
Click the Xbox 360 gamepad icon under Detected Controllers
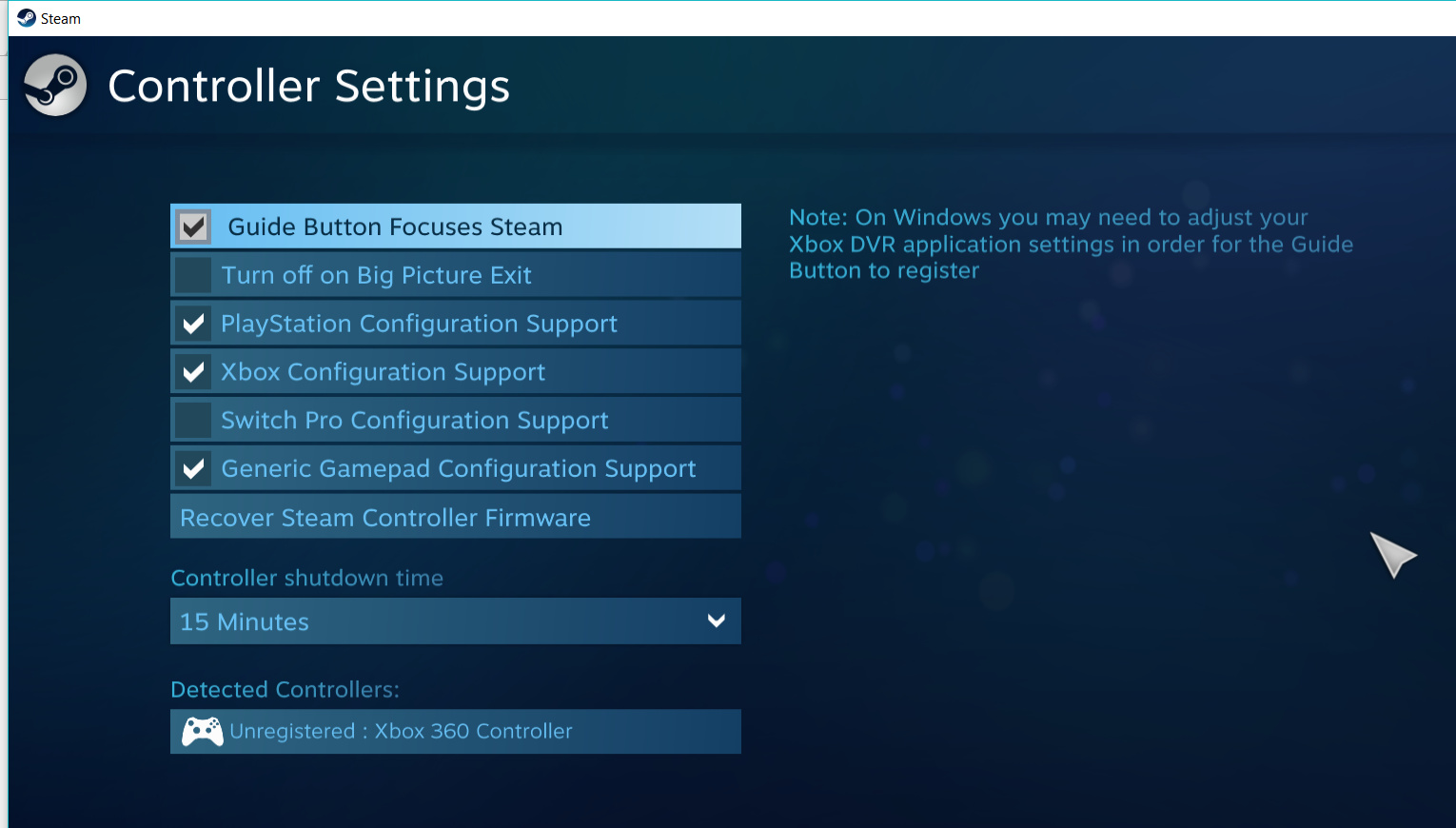coord(201,731)
